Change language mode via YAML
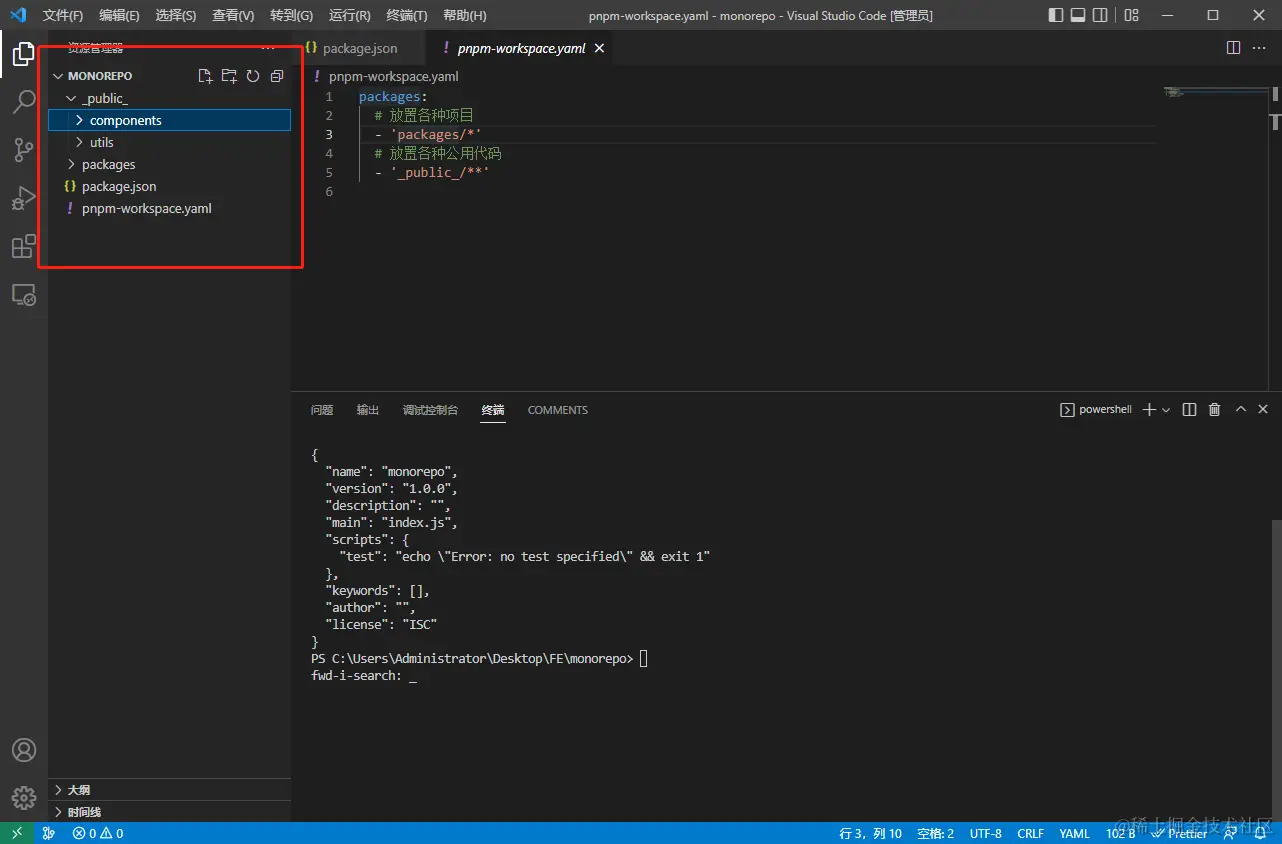 (1074, 833)
